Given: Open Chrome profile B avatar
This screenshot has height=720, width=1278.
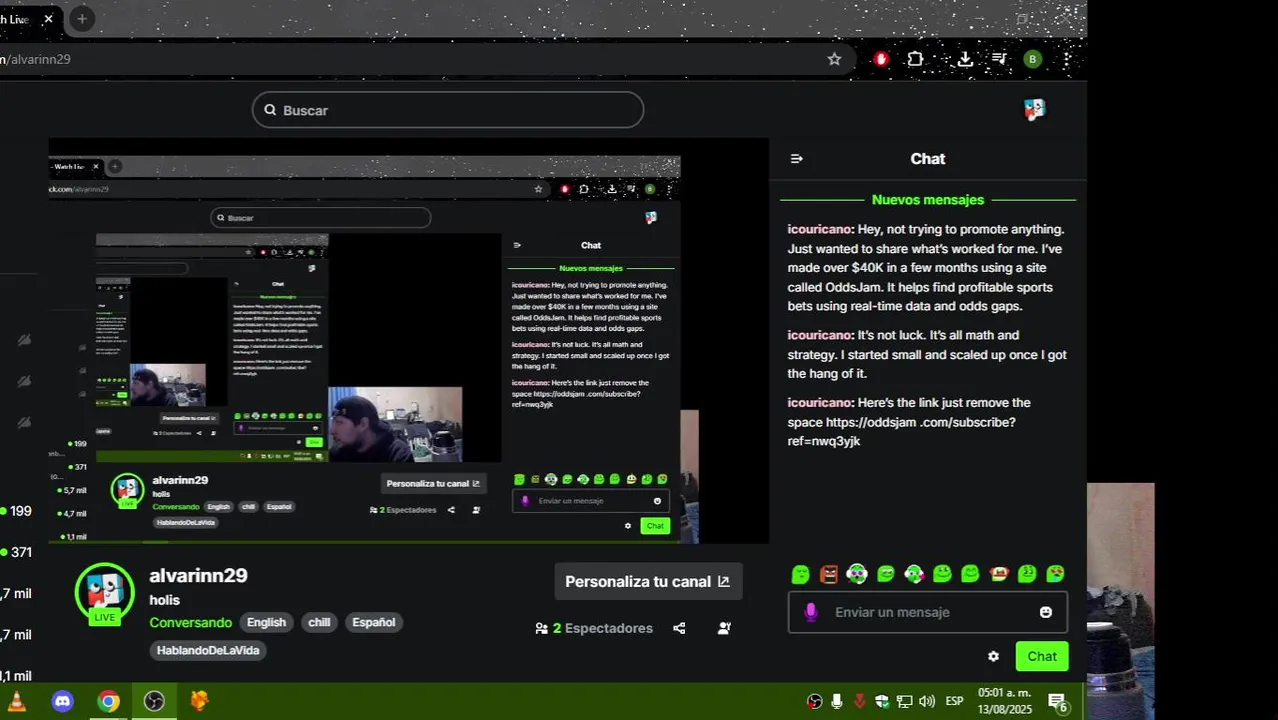Looking at the screenshot, I should (x=1033, y=59).
